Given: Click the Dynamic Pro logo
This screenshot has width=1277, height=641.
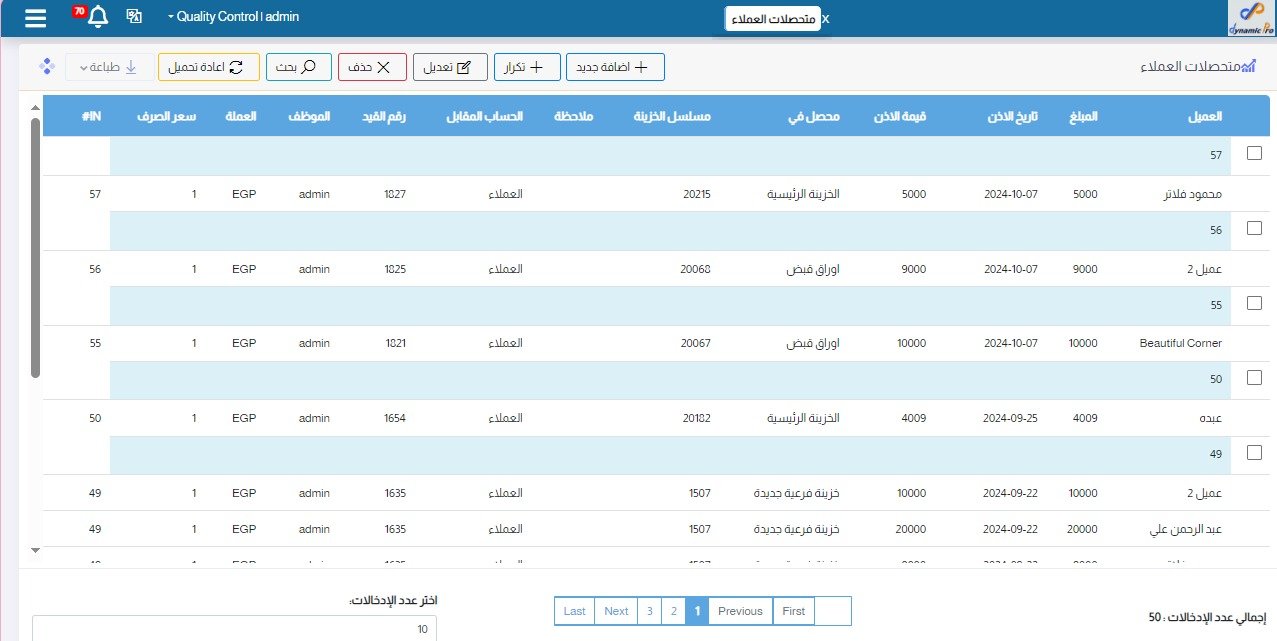Looking at the screenshot, I should coord(1251,19).
